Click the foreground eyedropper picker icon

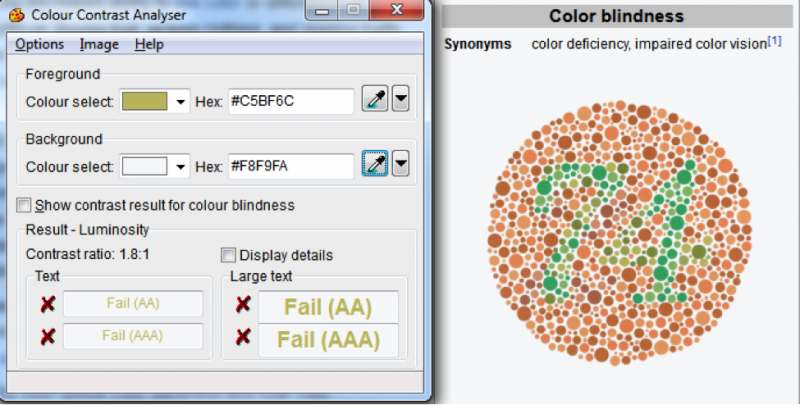coord(374,101)
